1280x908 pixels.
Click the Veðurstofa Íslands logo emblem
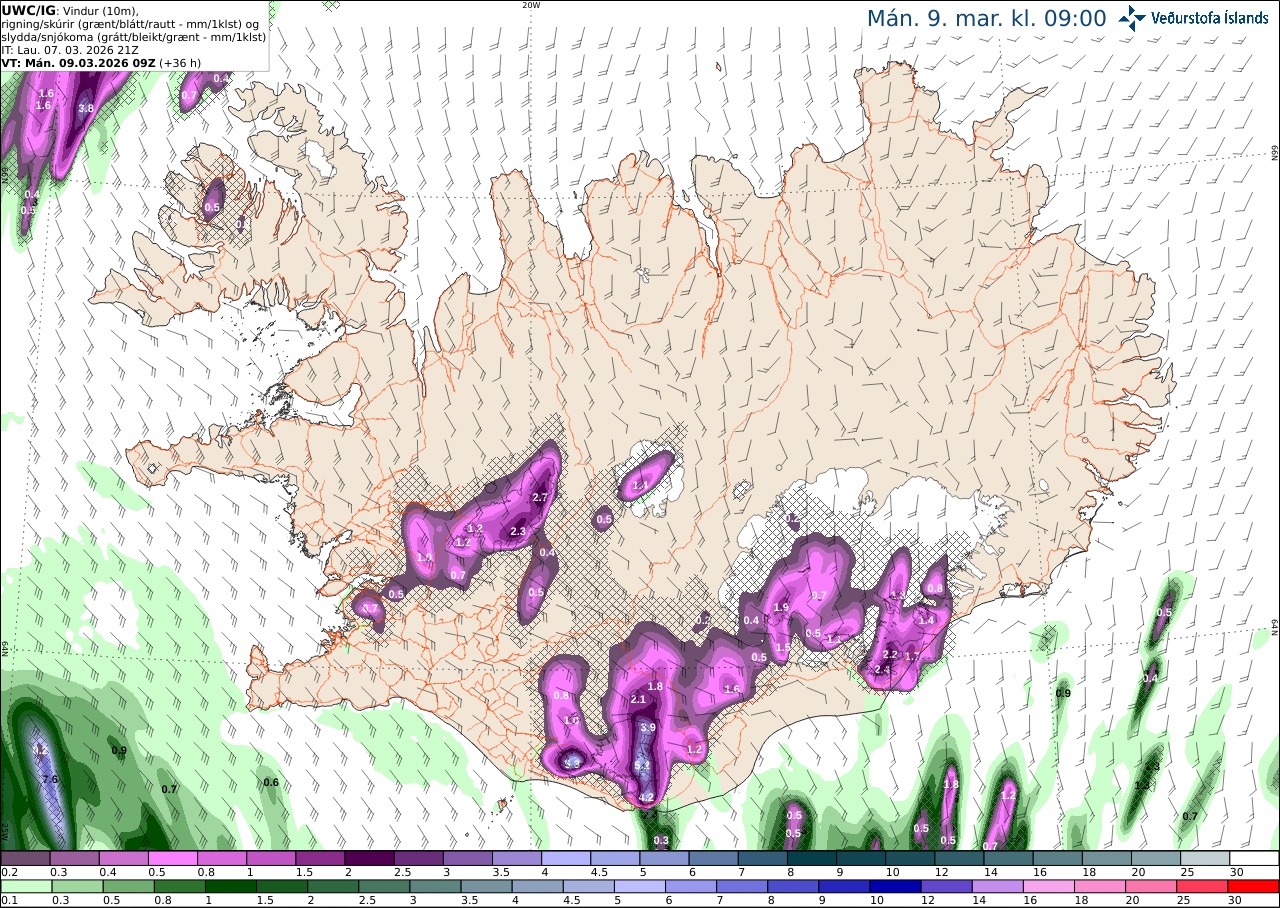click(1132, 18)
